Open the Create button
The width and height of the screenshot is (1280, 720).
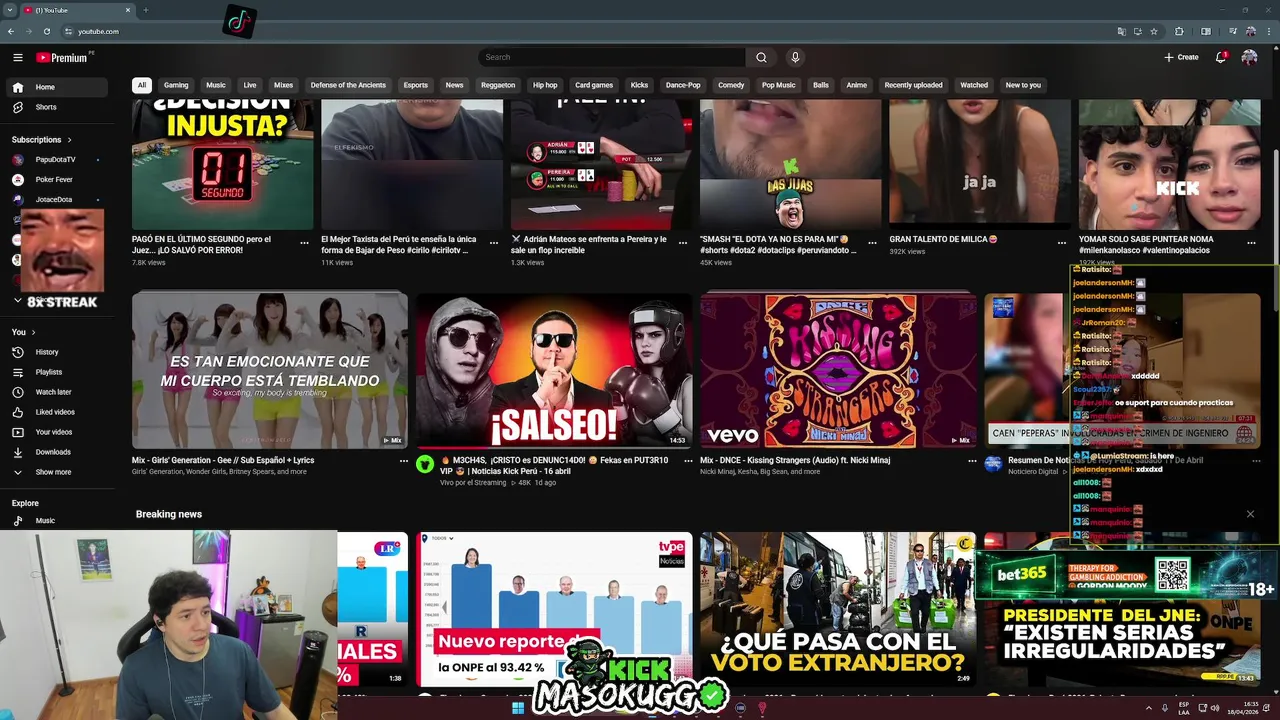(x=1181, y=57)
